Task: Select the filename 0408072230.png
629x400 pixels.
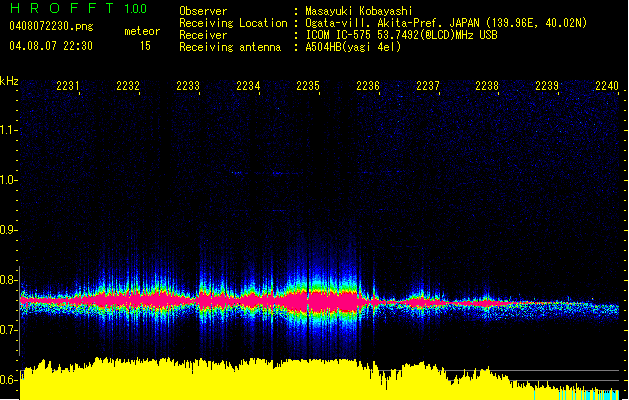Action: tap(51, 26)
